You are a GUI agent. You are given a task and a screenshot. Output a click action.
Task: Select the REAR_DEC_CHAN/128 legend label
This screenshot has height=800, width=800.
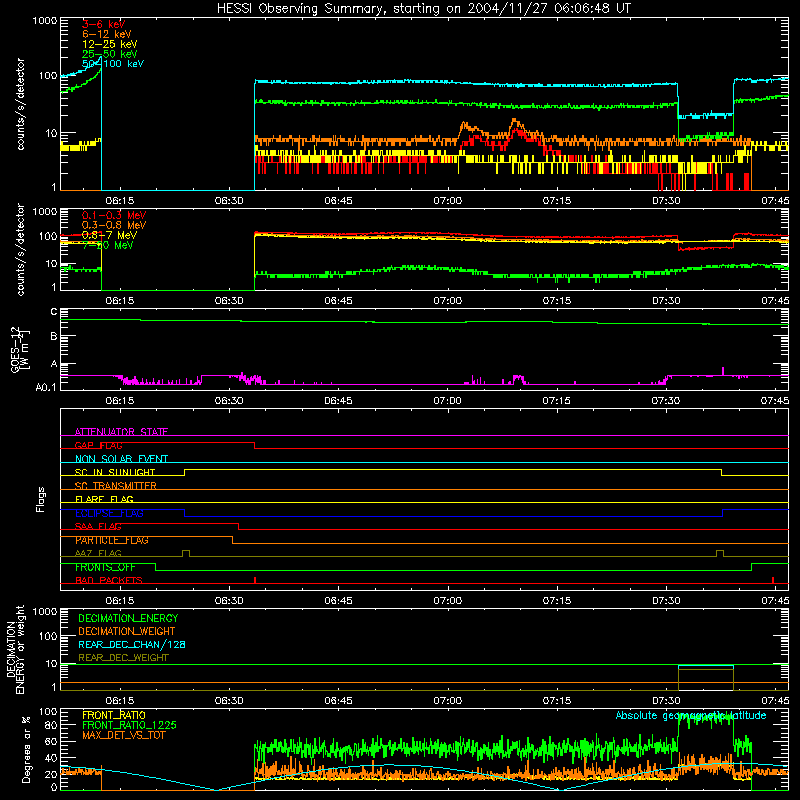click(x=132, y=645)
